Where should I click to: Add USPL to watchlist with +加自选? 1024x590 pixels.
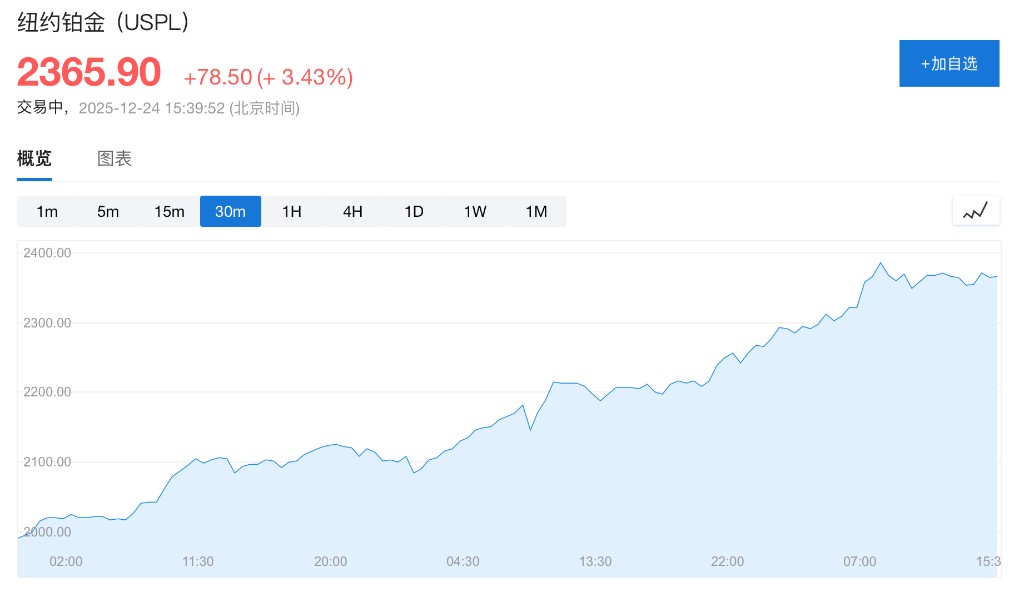point(949,64)
